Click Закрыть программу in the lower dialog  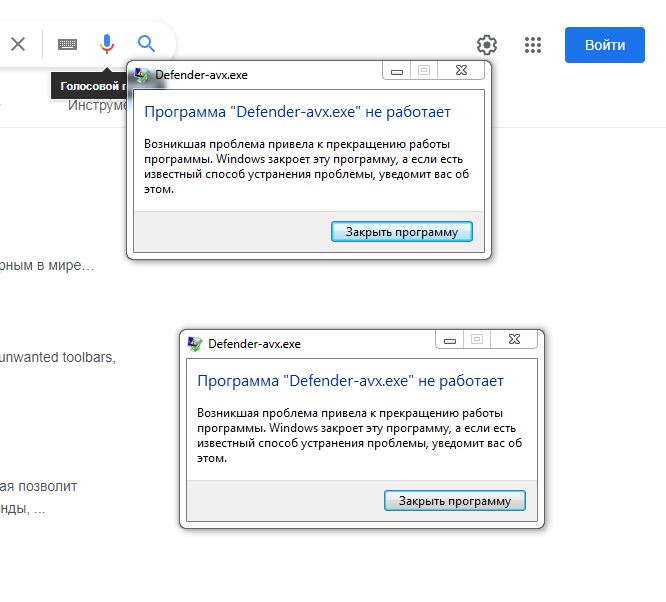pos(454,500)
